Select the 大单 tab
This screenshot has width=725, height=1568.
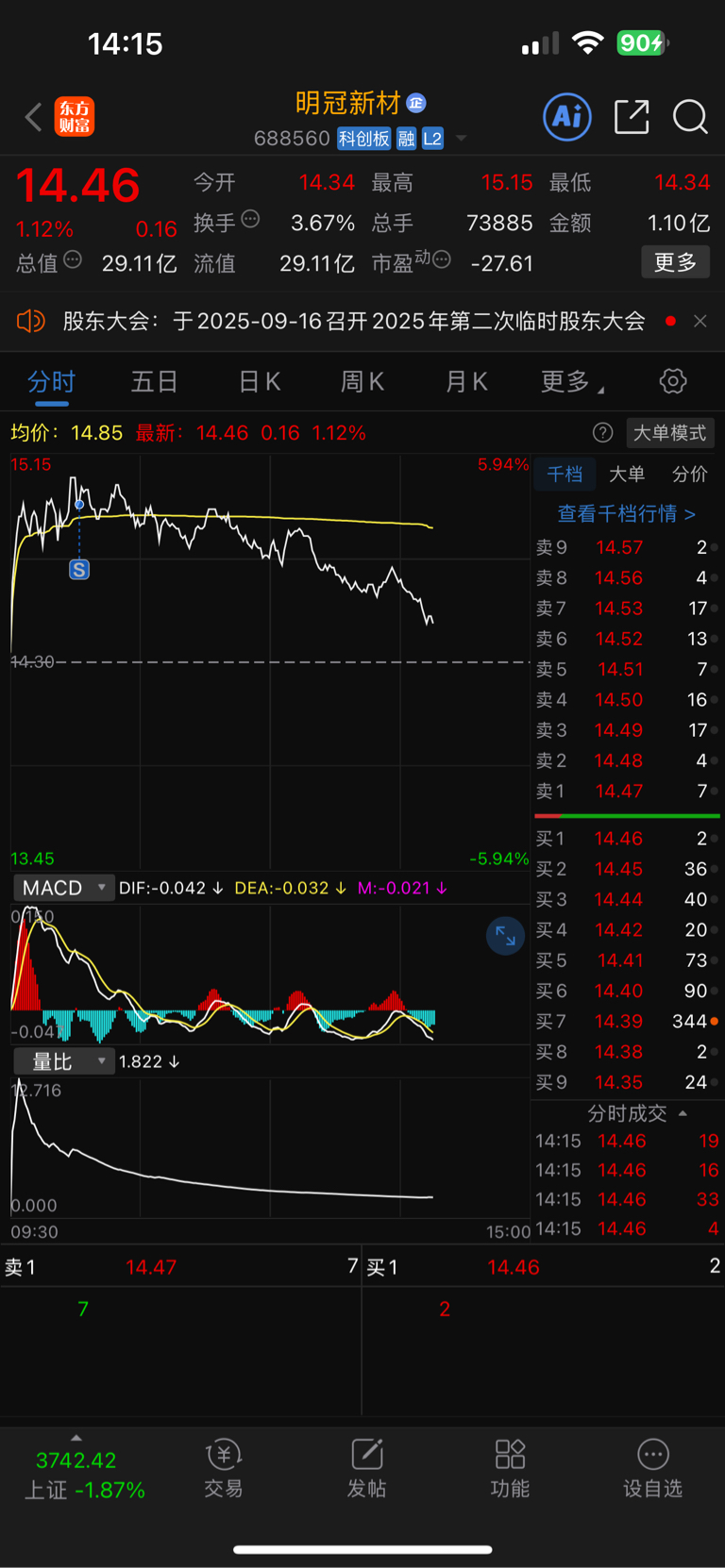tap(627, 474)
